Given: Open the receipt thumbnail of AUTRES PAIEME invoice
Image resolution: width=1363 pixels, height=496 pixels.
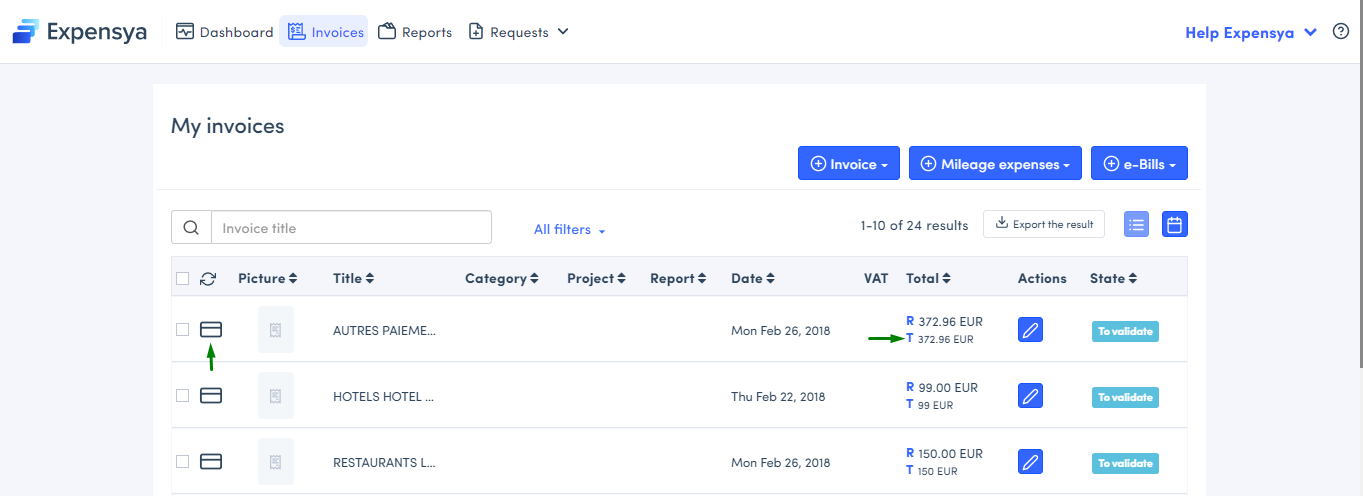Looking at the screenshot, I should pyautogui.click(x=276, y=330).
